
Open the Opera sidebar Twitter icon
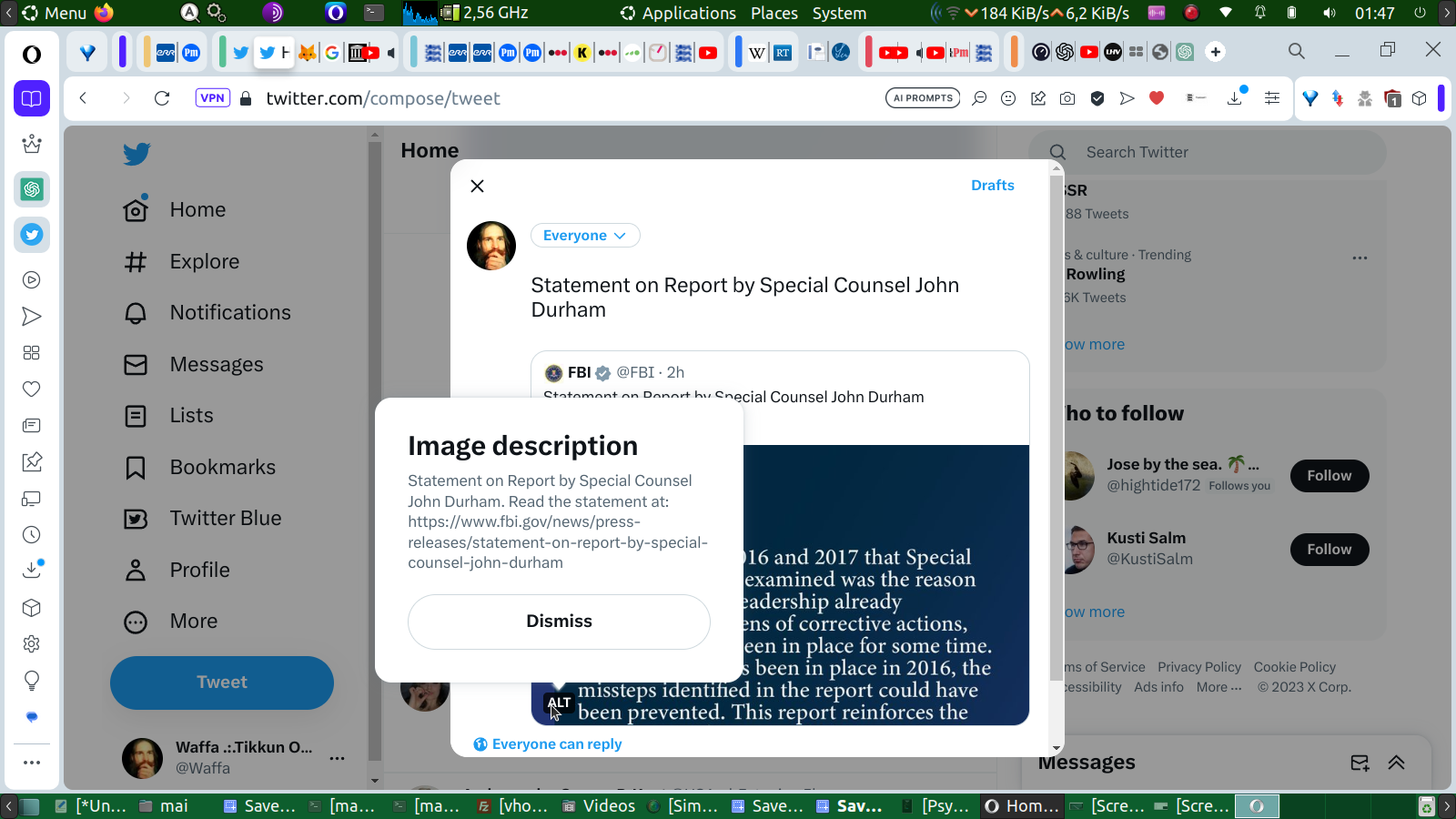point(32,235)
